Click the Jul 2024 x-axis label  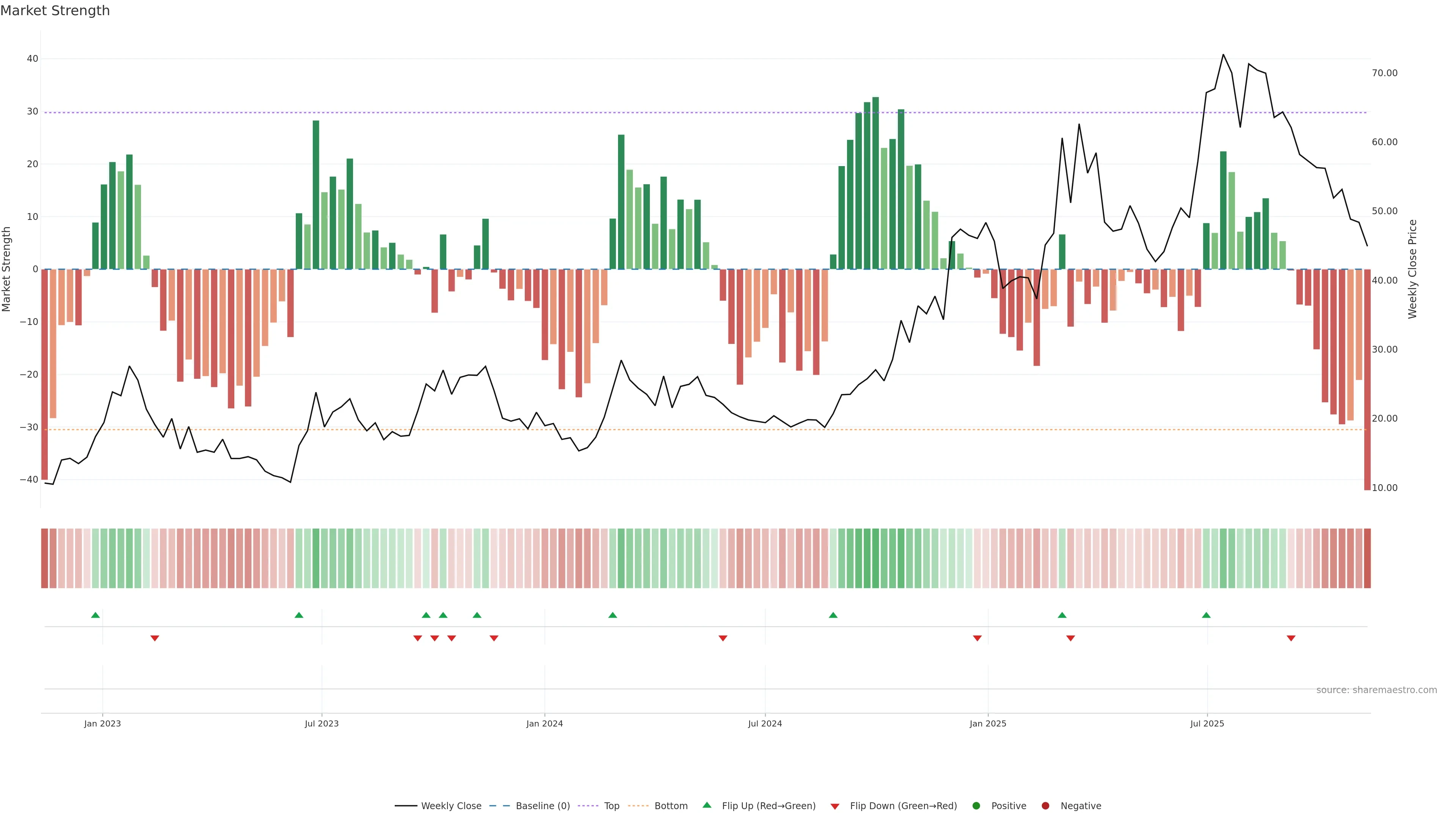tap(765, 723)
